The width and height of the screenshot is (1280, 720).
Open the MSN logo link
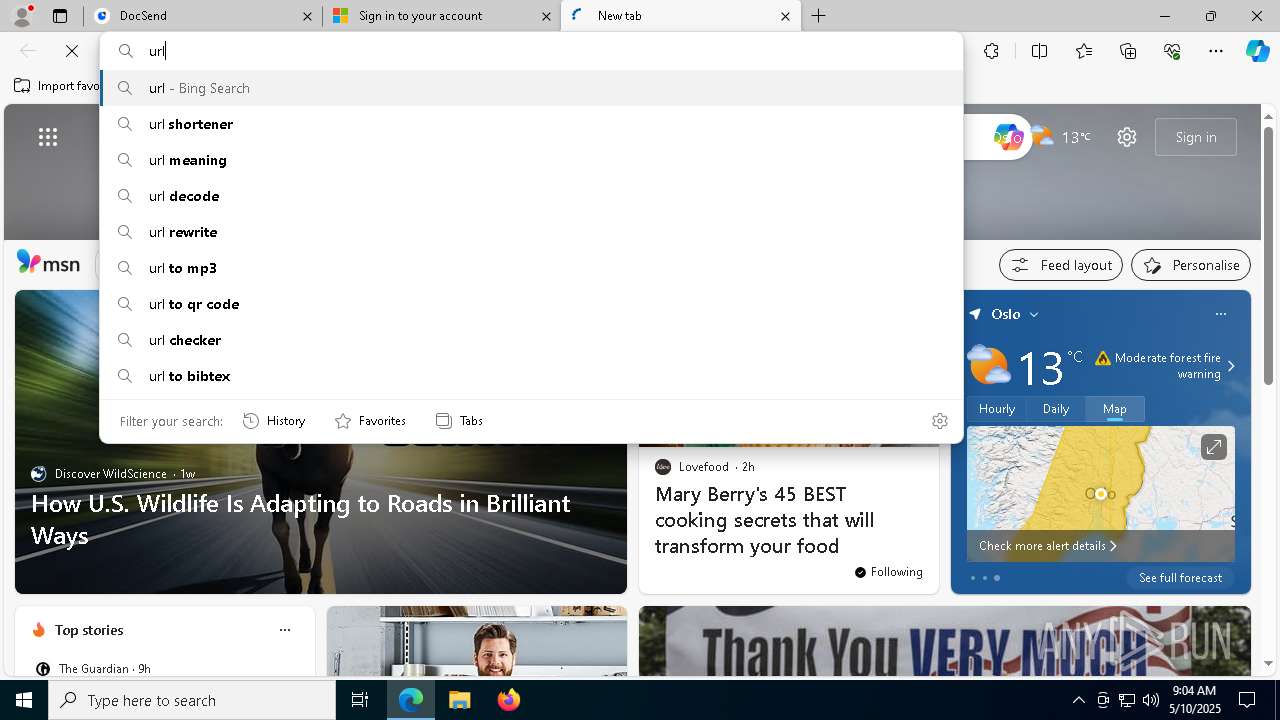coord(48,263)
